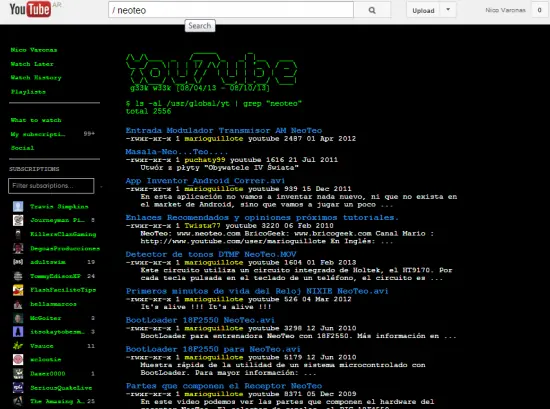This screenshot has height=409, width=550.
Task: Select What to watch in sidebar
Action: tap(36, 120)
